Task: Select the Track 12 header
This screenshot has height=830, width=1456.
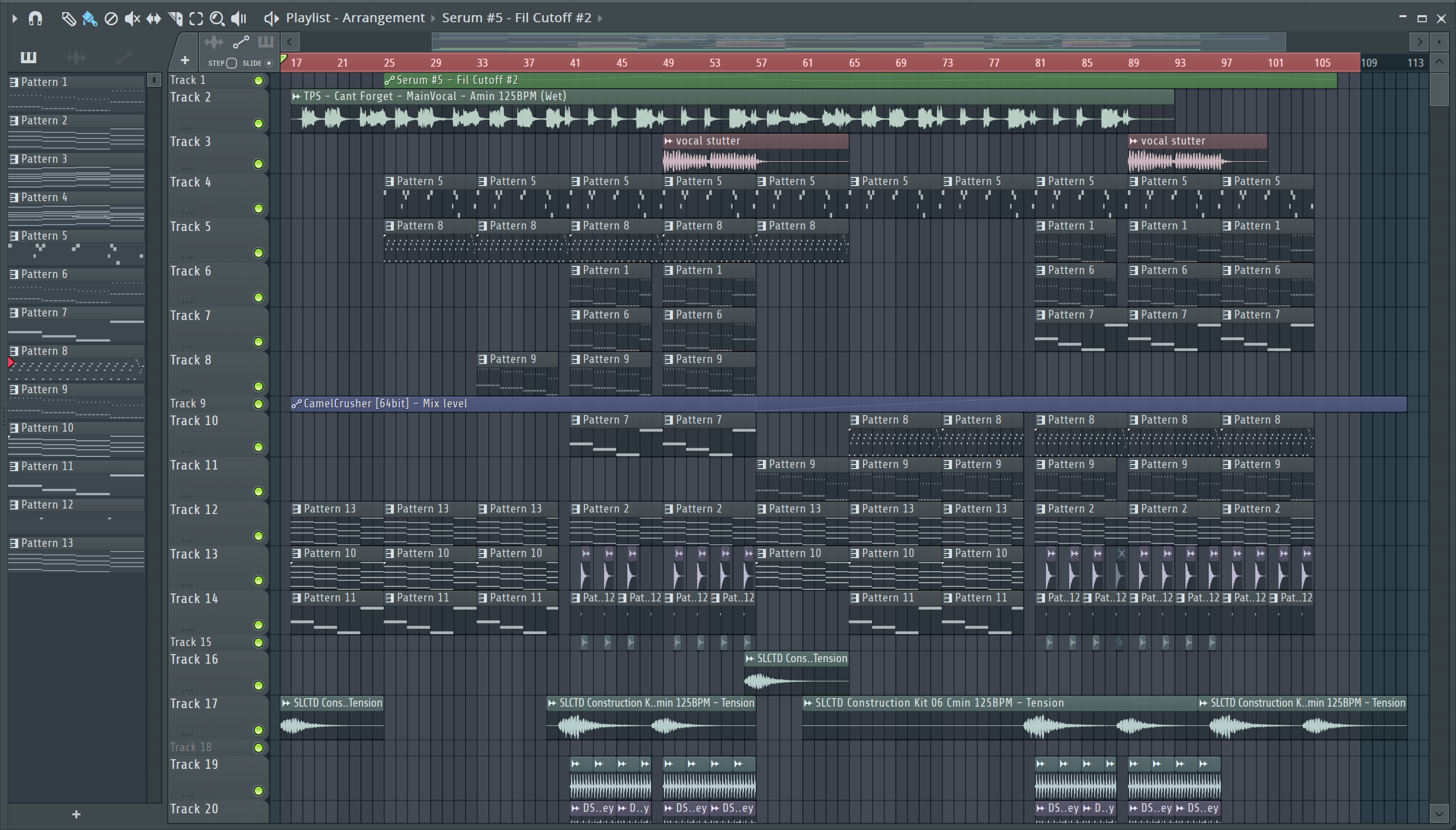Action: click(218, 523)
